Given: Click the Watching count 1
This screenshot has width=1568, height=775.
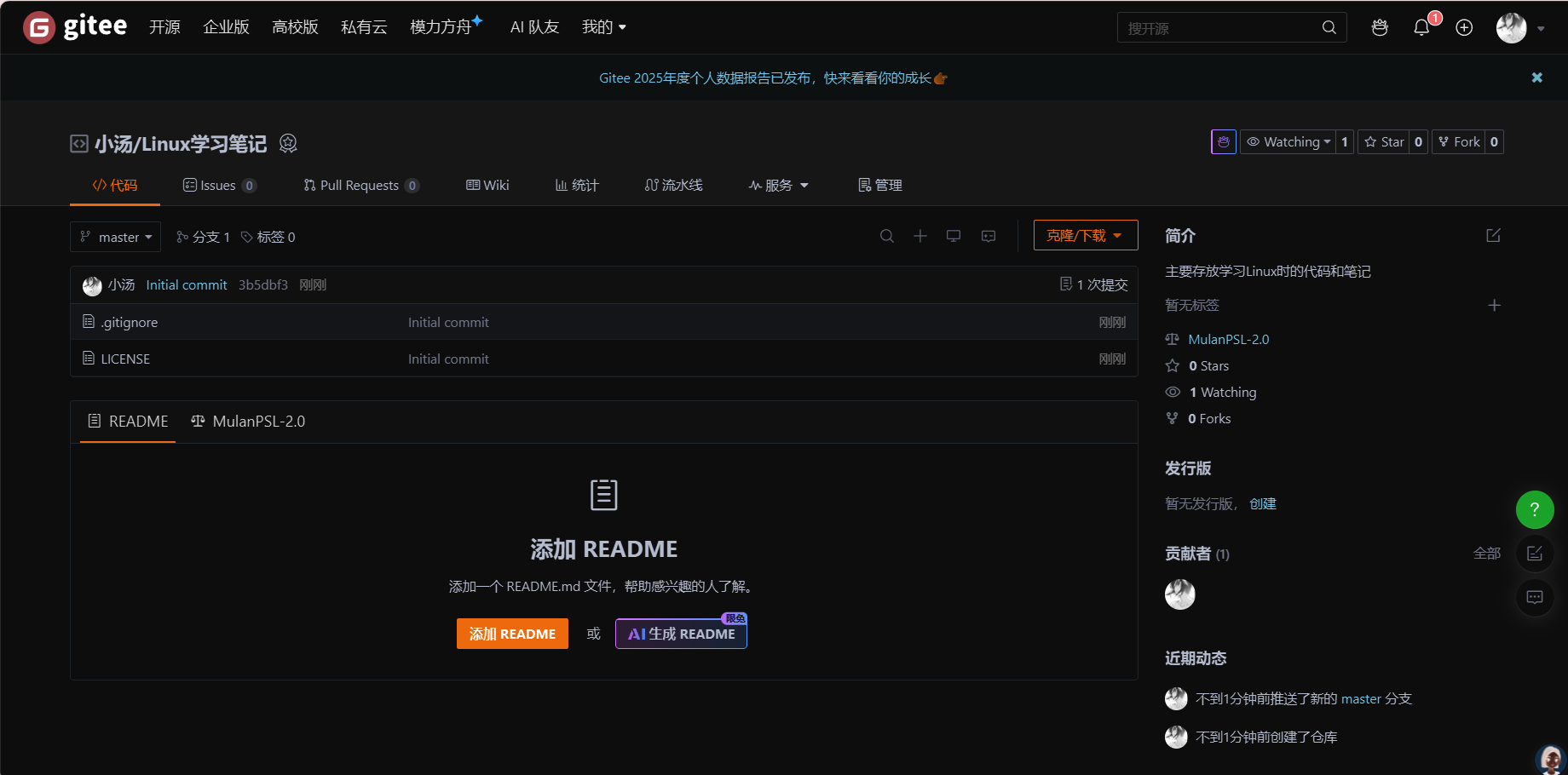Looking at the screenshot, I should [x=1345, y=141].
